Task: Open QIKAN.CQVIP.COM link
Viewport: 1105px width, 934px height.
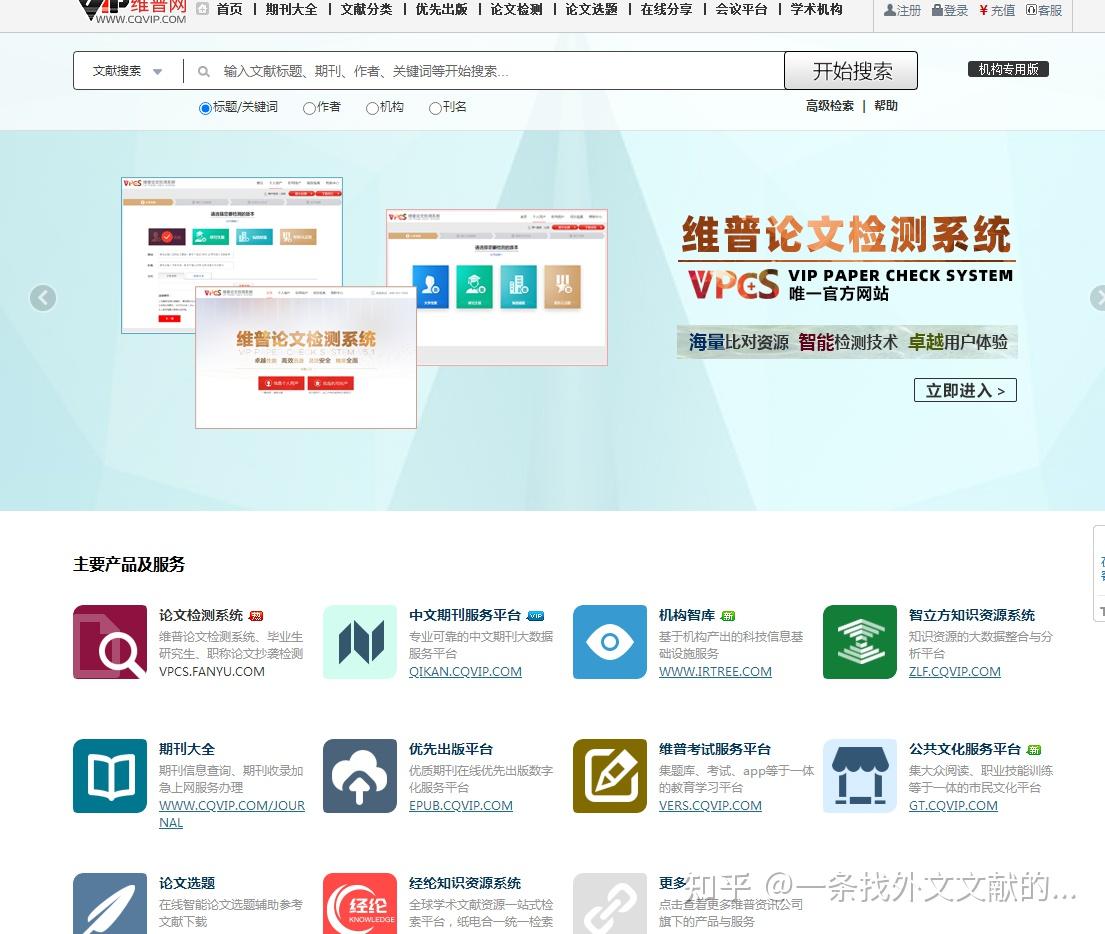Action: pyautogui.click(x=465, y=672)
